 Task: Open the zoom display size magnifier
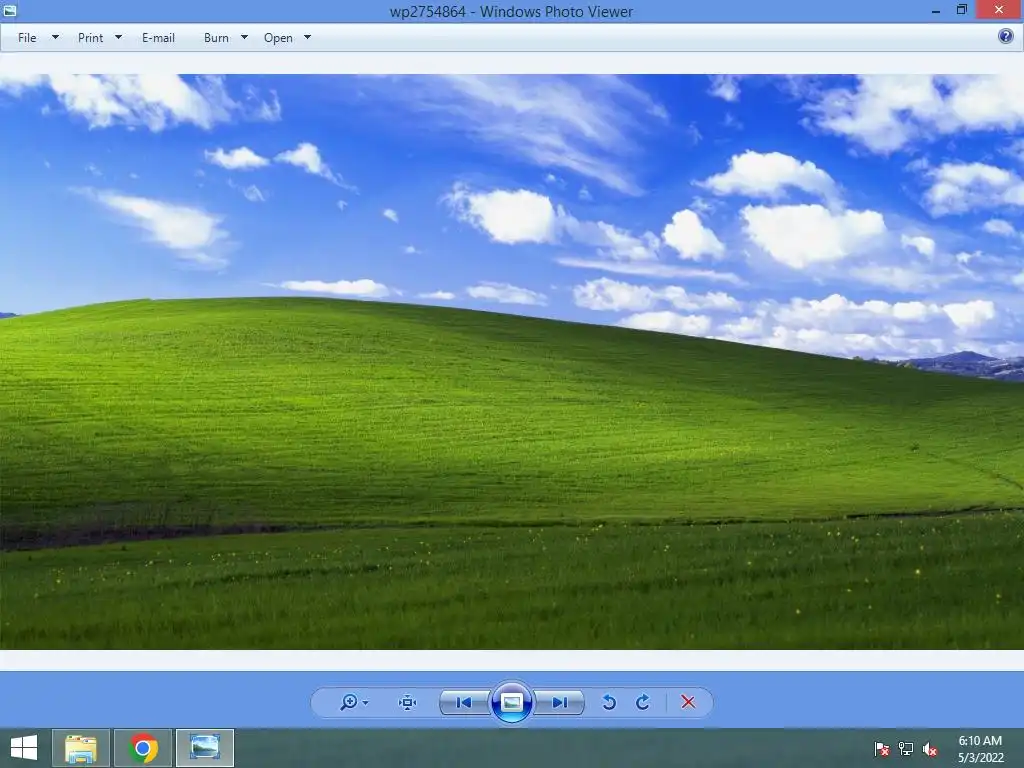click(x=349, y=702)
